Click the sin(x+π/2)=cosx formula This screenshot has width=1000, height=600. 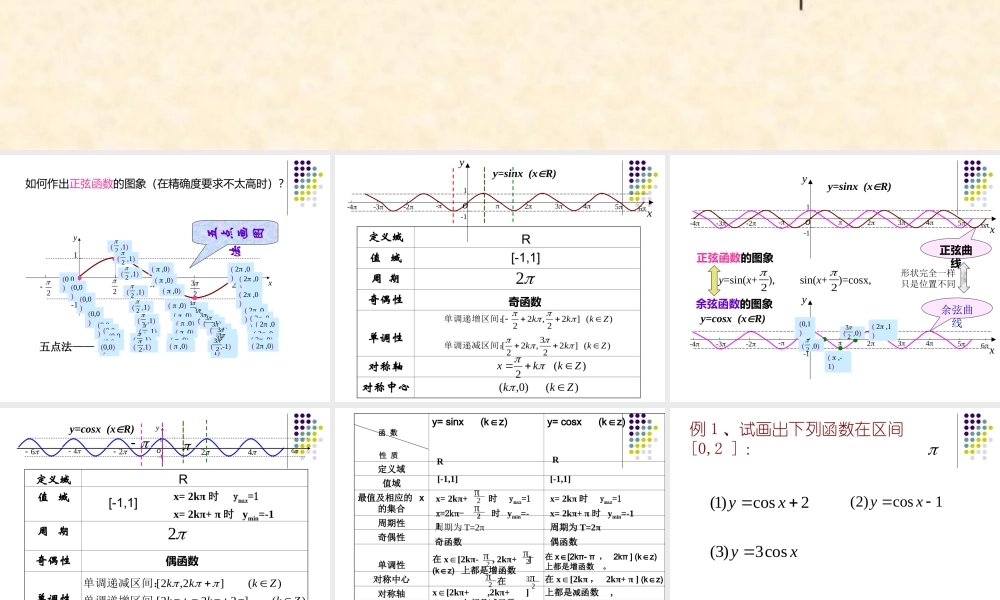tap(835, 279)
